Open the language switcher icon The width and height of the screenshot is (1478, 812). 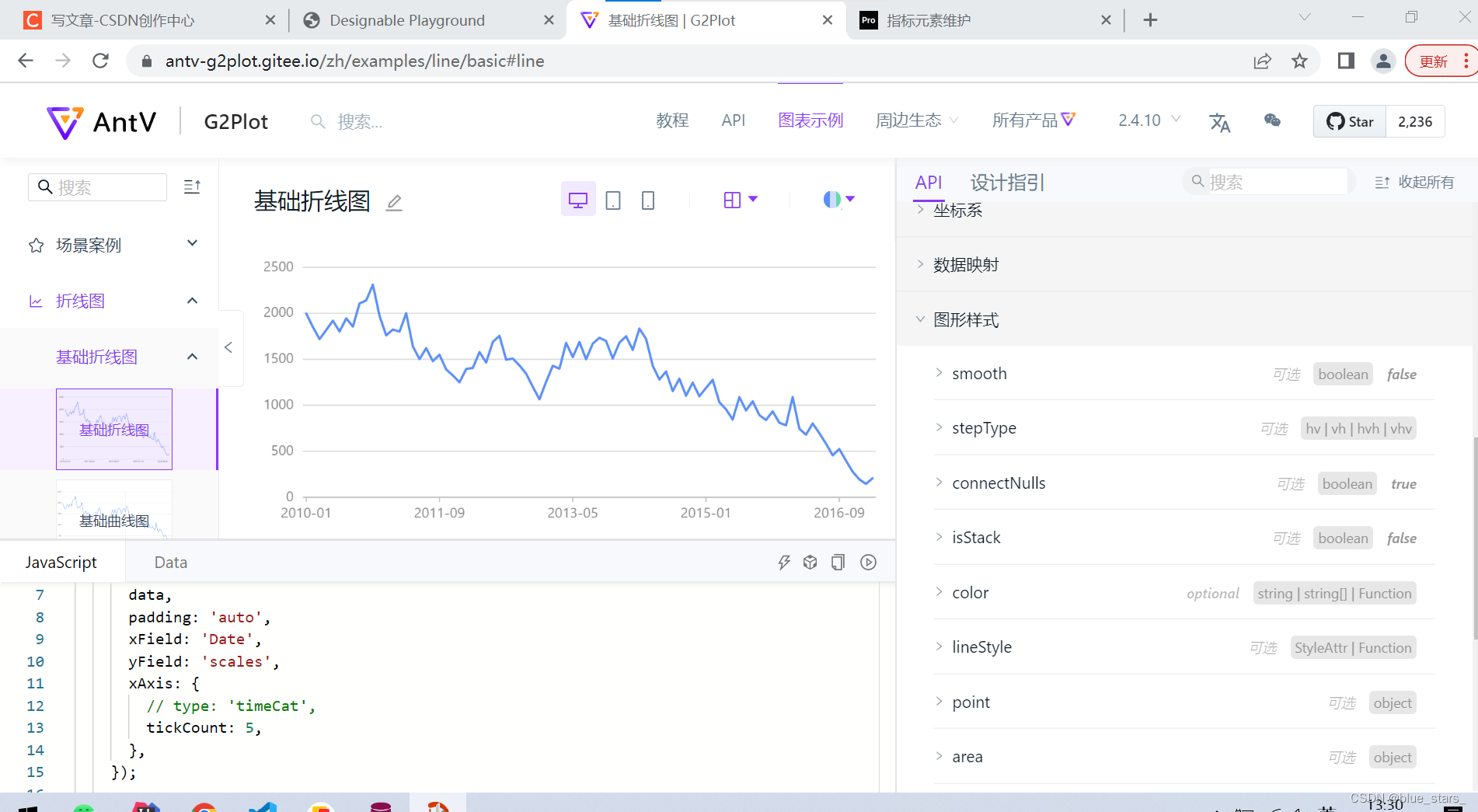coord(1219,121)
